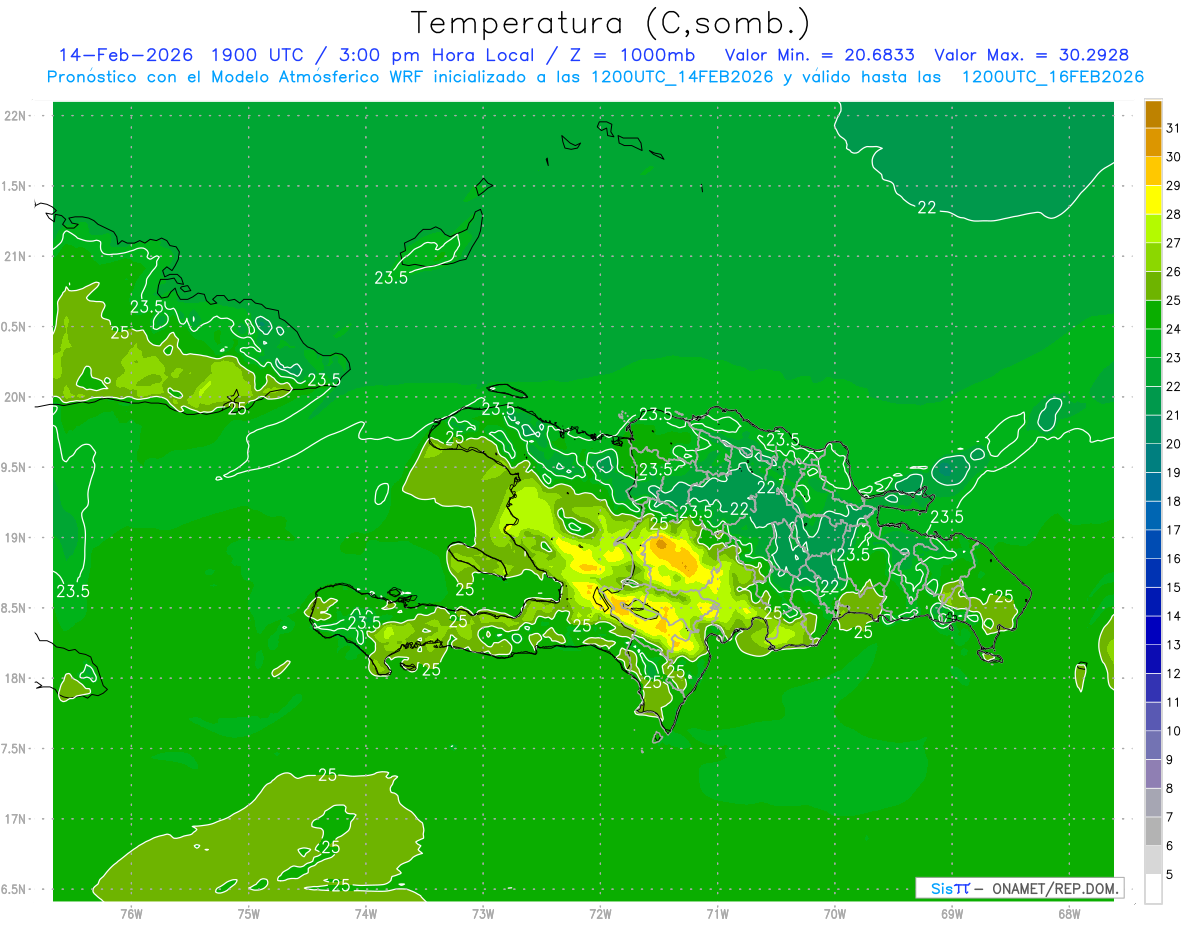
Task: Click the "9.5N" latitude axis label
Action: point(15,467)
